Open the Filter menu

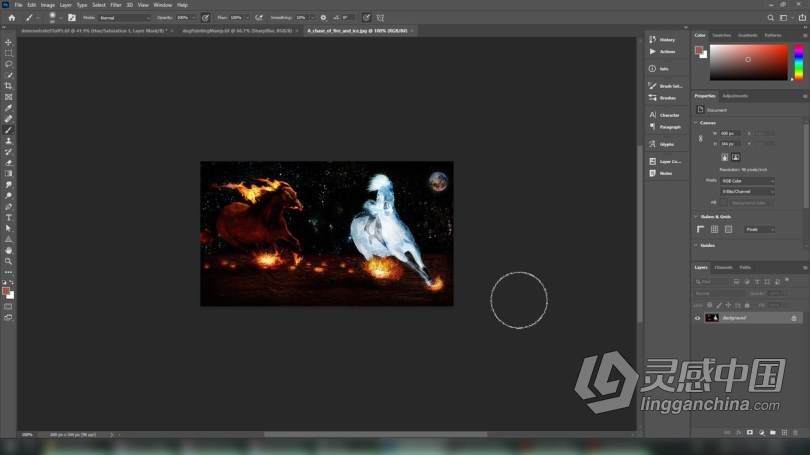116,5
